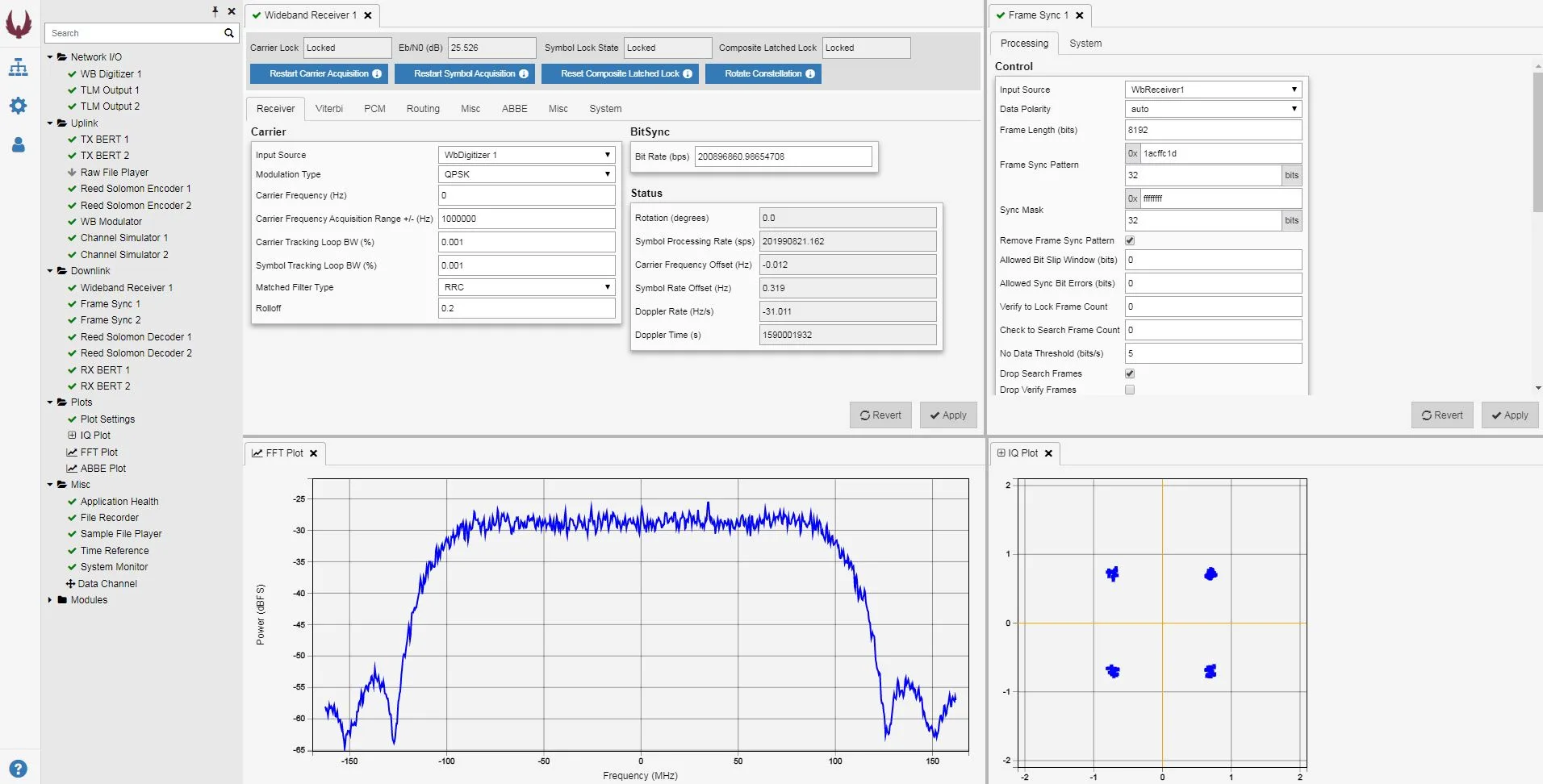Show info for Restart Symbol Acquisition
The width and height of the screenshot is (1543, 784).
(x=524, y=73)
